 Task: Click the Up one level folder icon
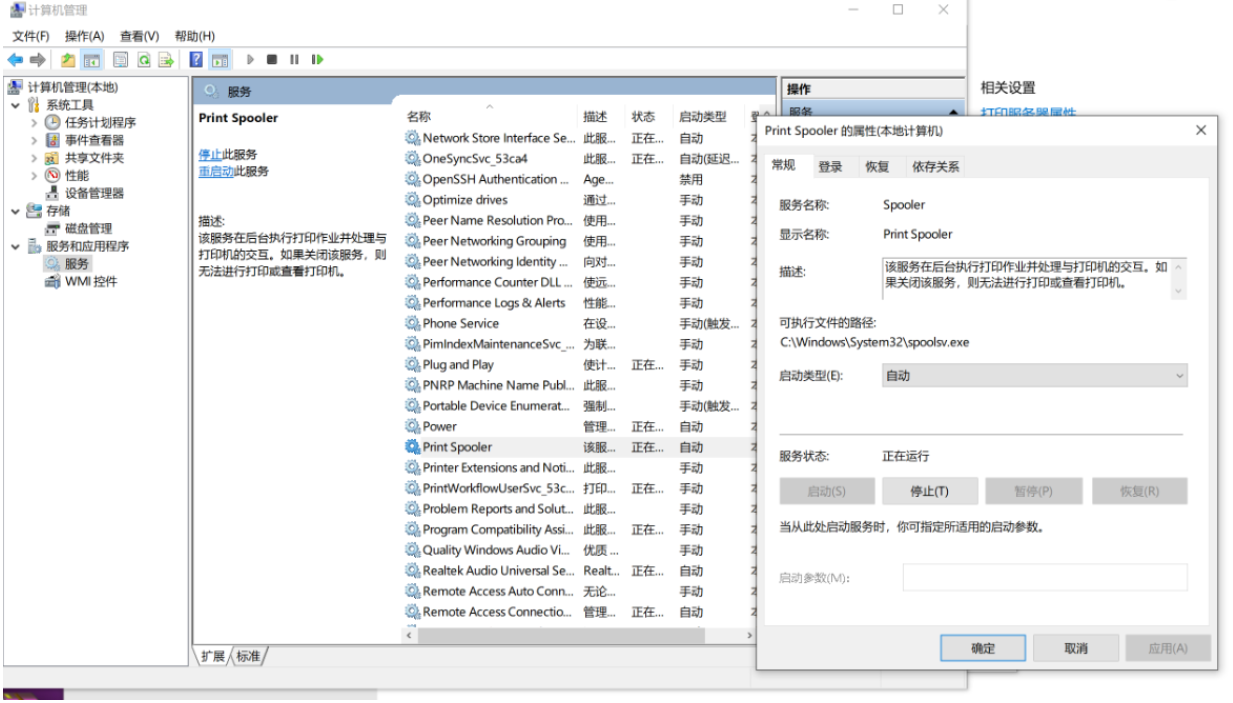pos(68,60)
